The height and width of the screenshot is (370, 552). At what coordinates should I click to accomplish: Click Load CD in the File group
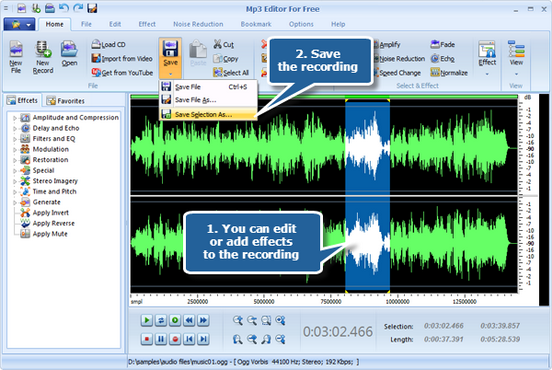pos(108,45)
